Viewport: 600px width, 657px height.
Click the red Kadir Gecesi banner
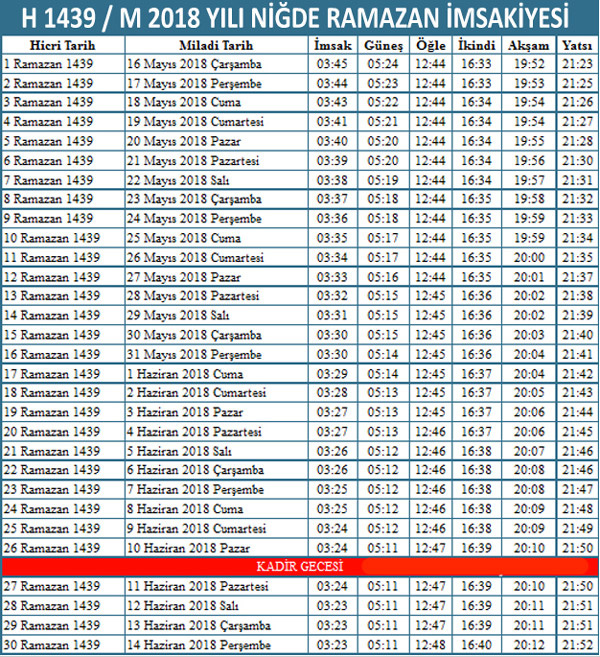pos(299,566)
